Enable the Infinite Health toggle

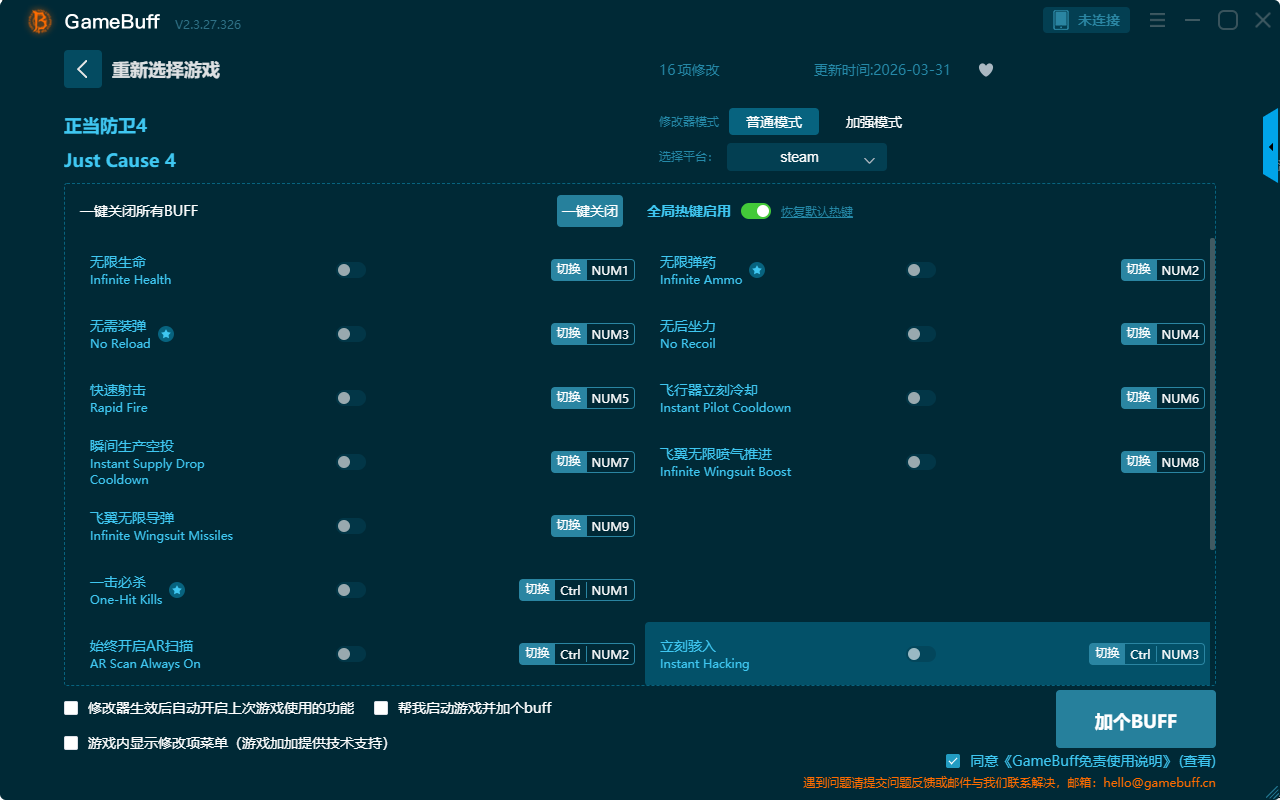[351, 270]
